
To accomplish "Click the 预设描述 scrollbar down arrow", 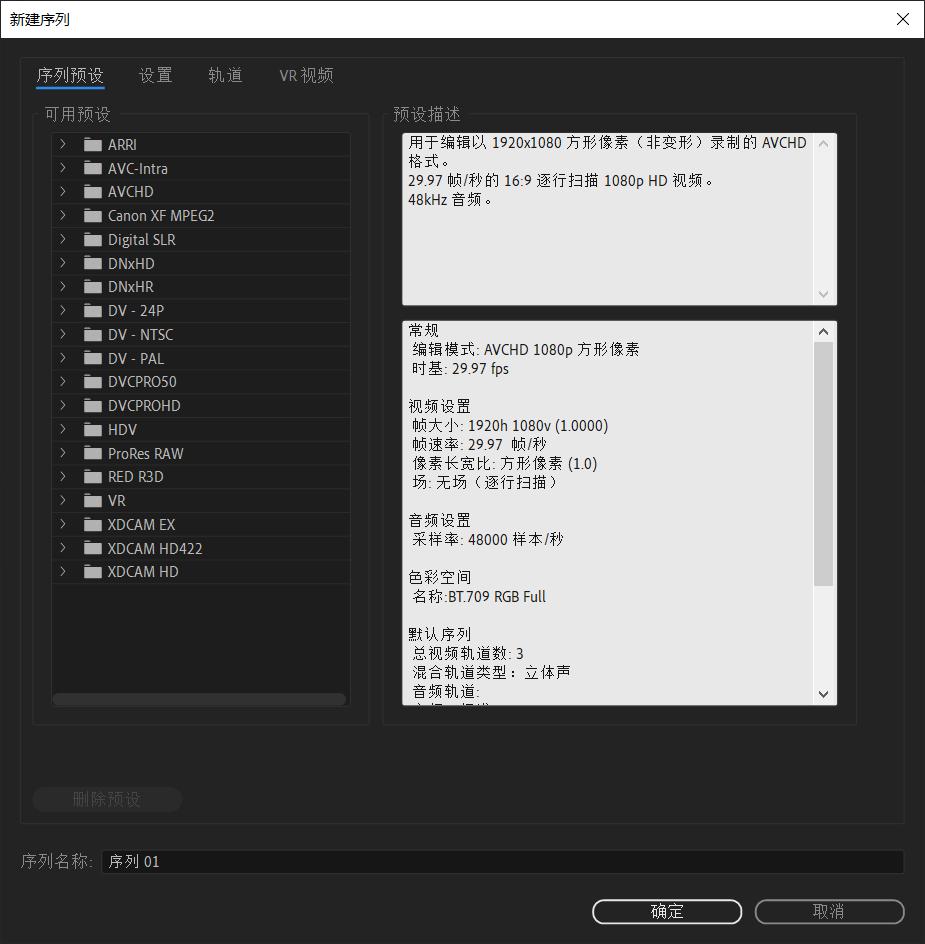I will pos(822,294).
